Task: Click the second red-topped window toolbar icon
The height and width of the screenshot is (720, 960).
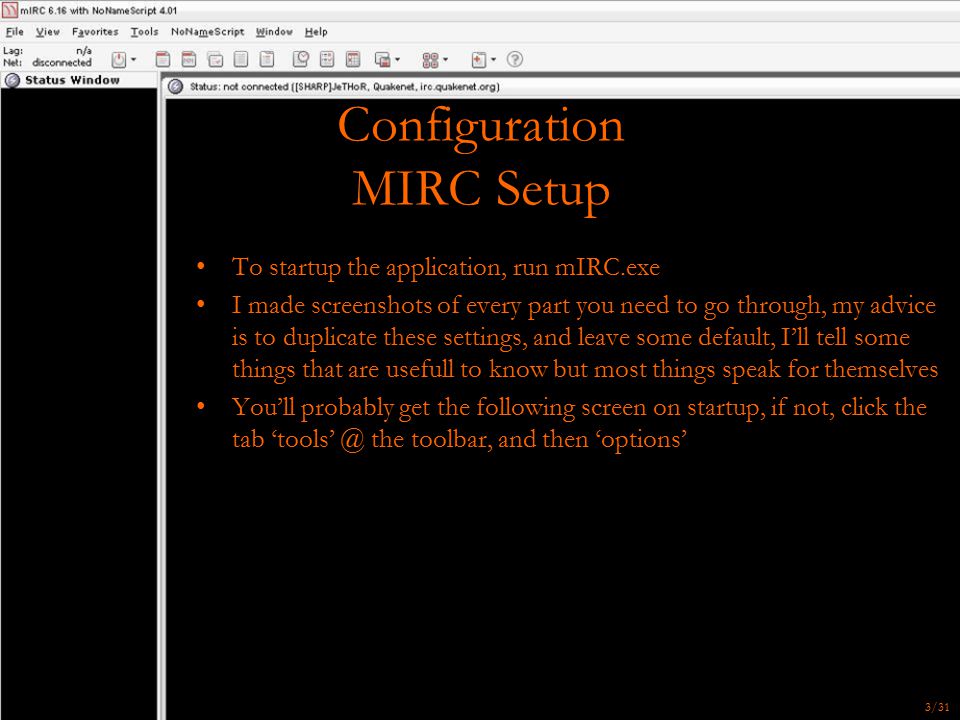Action: tap(189, 59)
